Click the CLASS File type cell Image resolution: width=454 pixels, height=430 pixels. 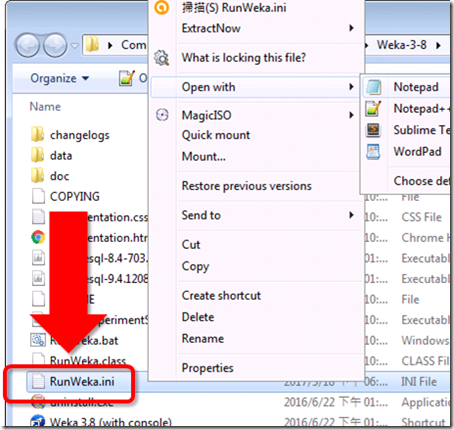(x=425, y=361)
